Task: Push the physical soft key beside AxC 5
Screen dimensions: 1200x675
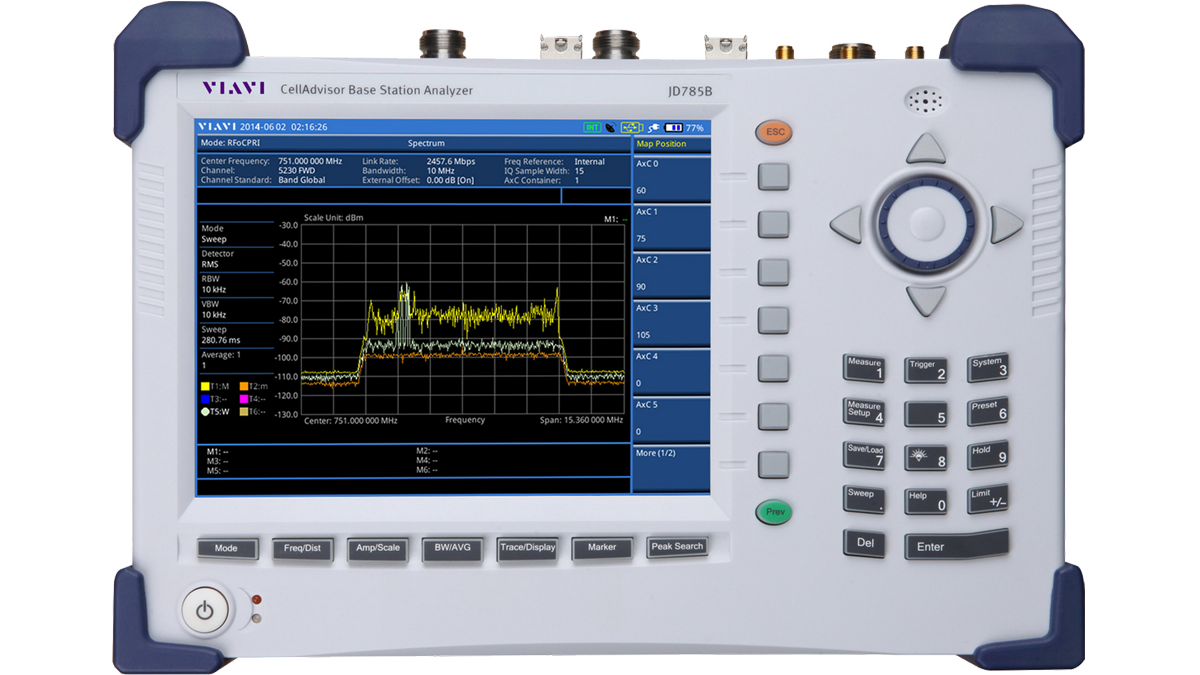Action: 773,416
